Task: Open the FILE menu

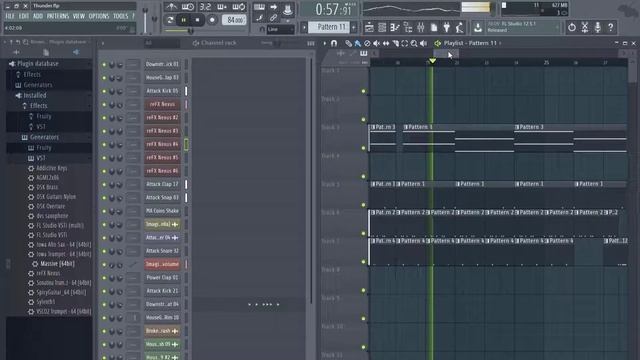Action: pyautogui.click(x=10, y=16)
